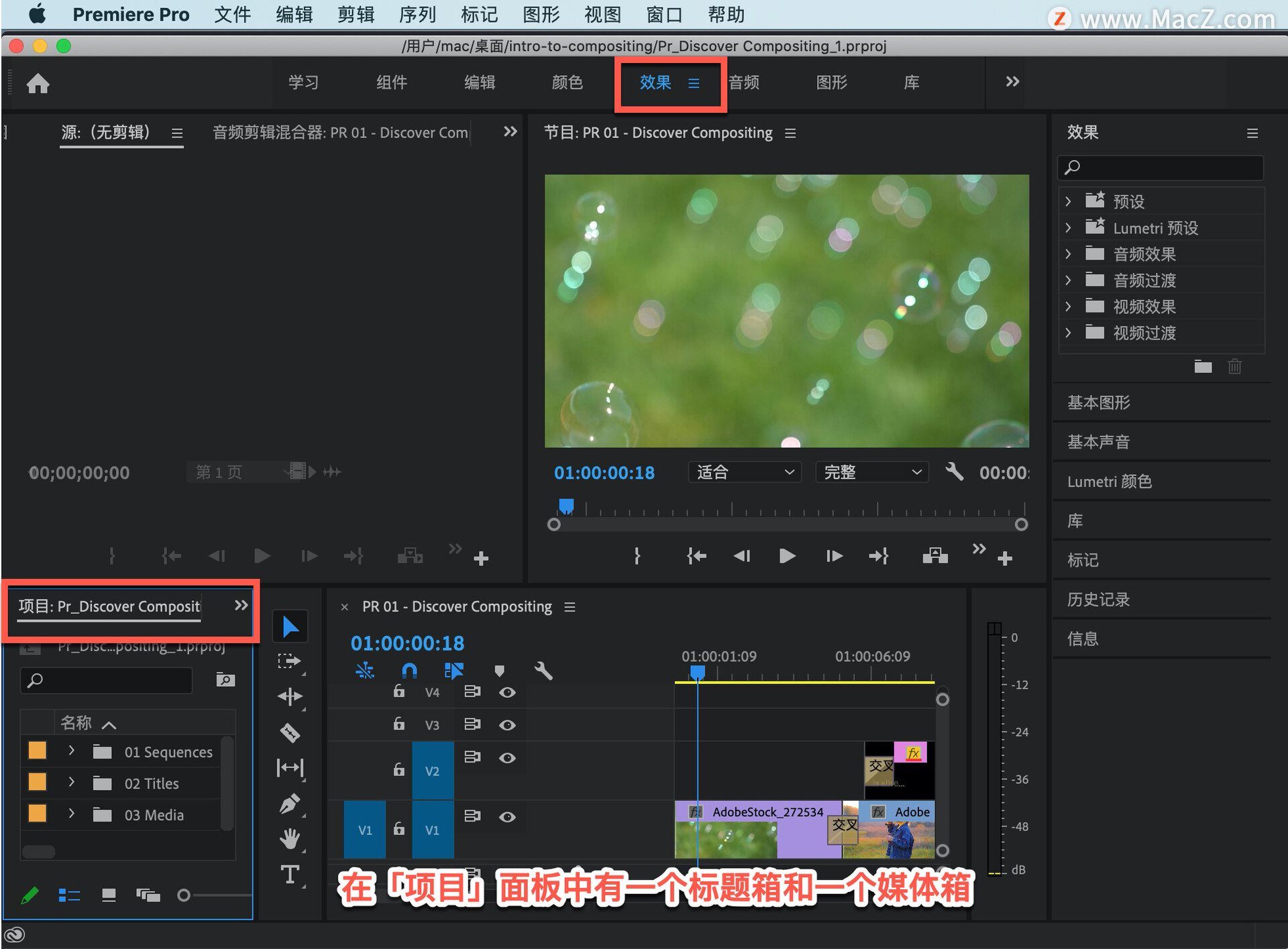Expand the 视频效果 folder
The width and height of the screenshot is (1288, 949).
pyautogui.click(x=1068, y=306)
